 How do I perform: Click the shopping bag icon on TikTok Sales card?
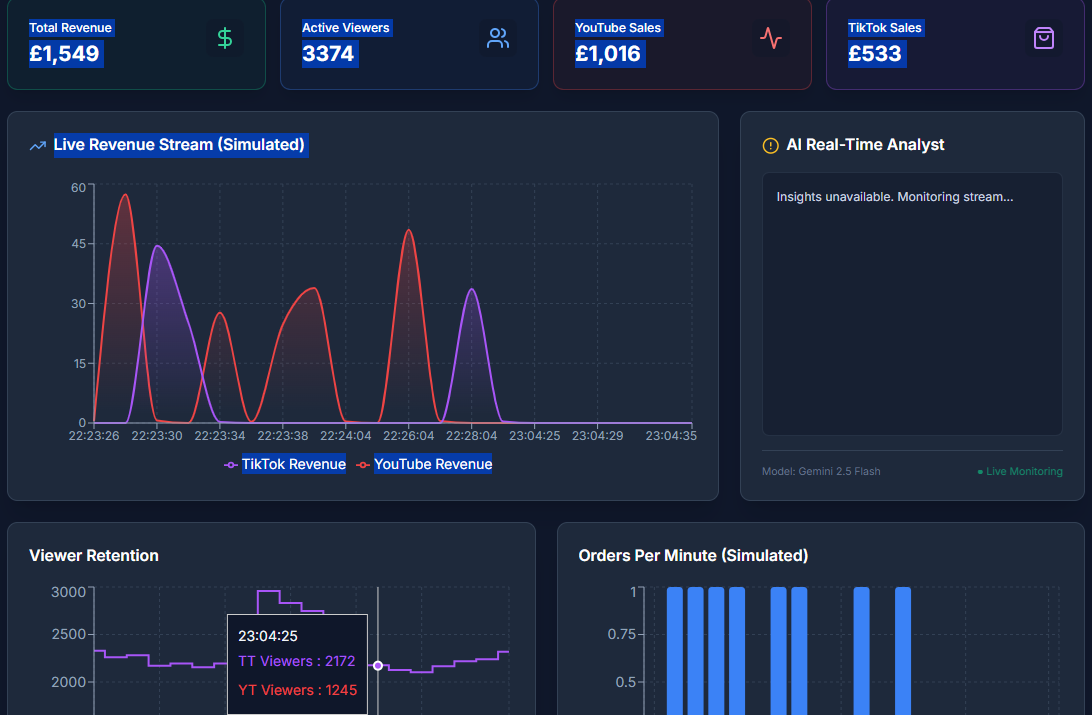[1044, 38]
